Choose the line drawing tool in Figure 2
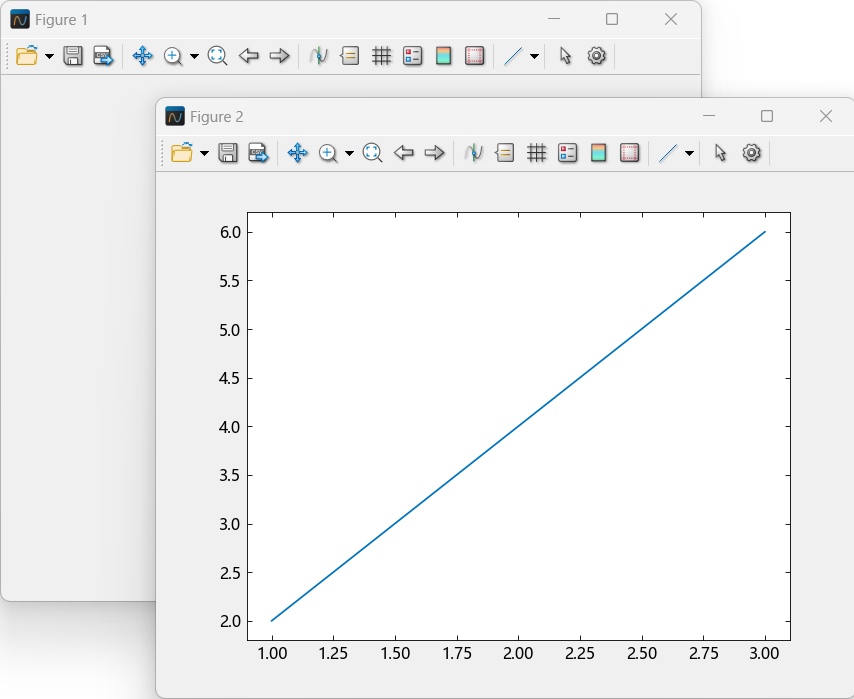Viewport: 854px width, 699px height. (x=668, y=153)
